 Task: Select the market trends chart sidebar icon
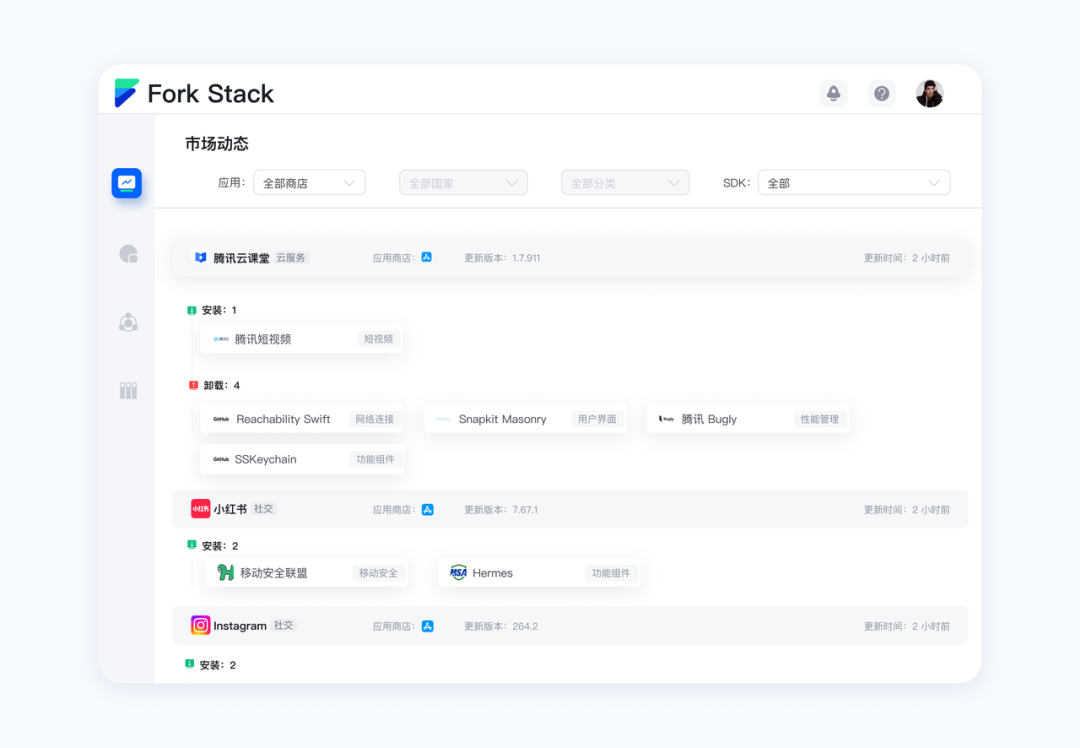tap(127, 183)
